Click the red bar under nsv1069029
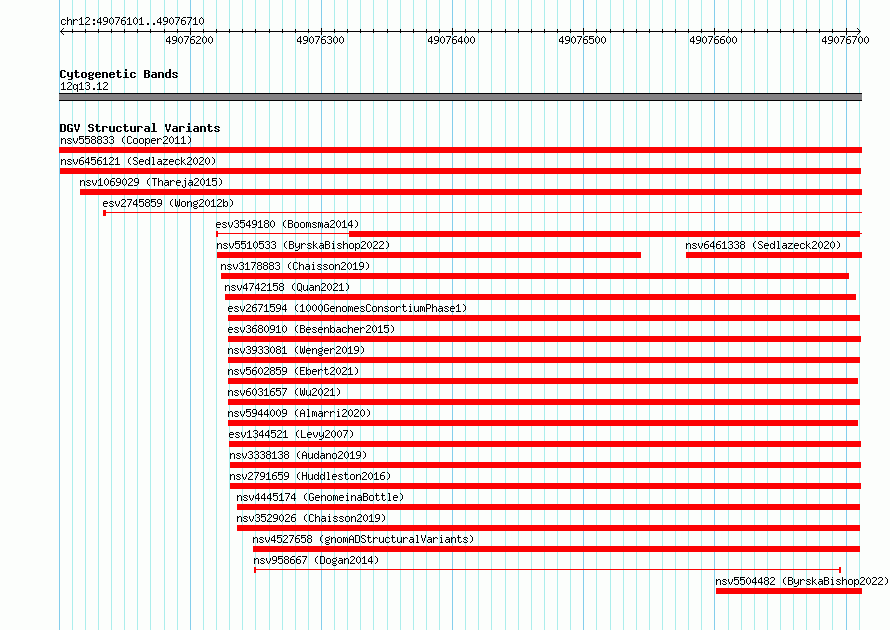The image size is (890, 630). (x=471, y=192)
